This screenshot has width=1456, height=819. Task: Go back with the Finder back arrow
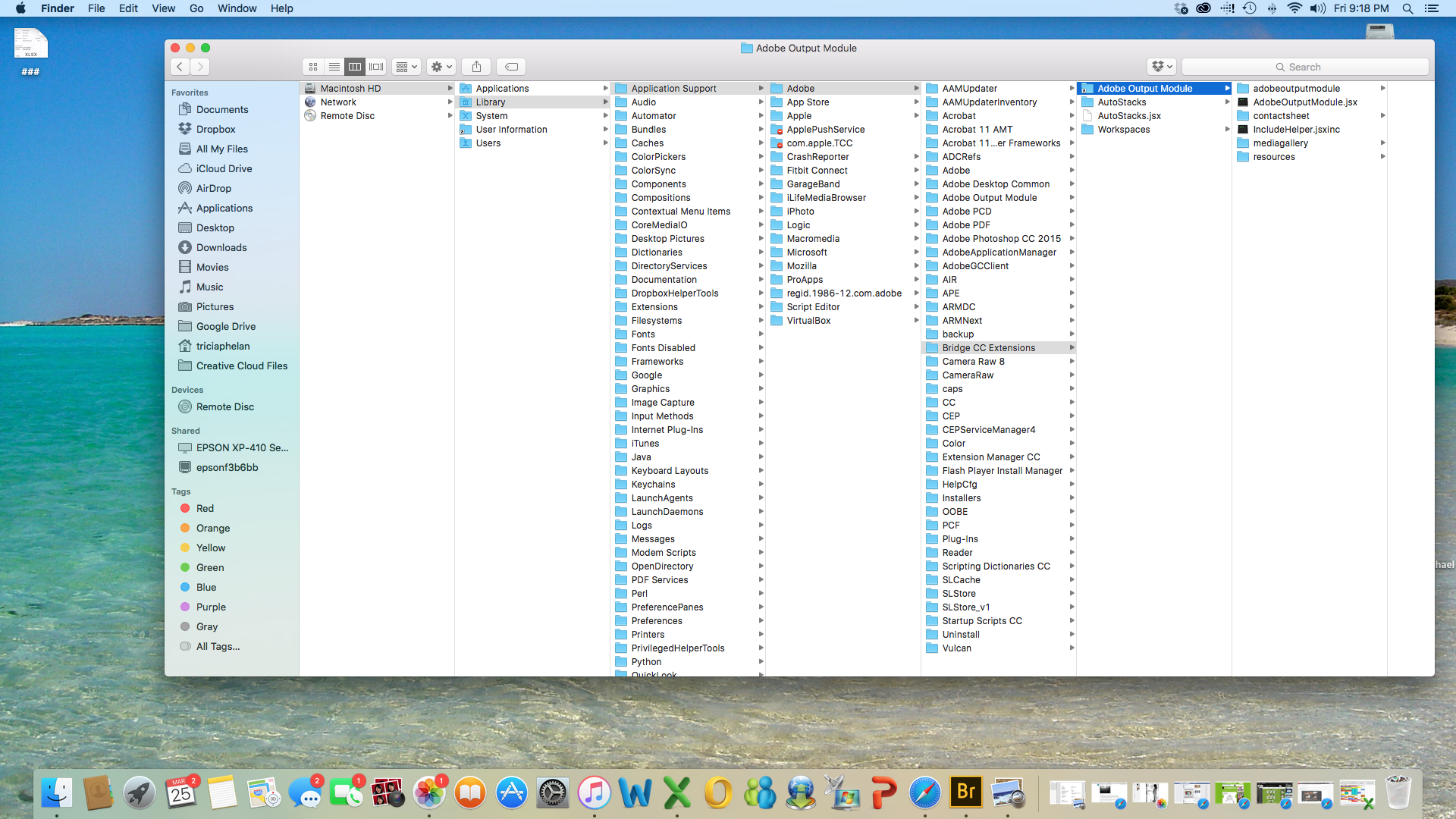click(x=180, y=67)
